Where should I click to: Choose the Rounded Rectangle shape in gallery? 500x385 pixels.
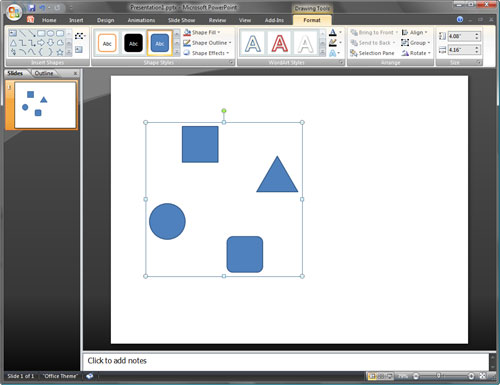click(60, 33)
